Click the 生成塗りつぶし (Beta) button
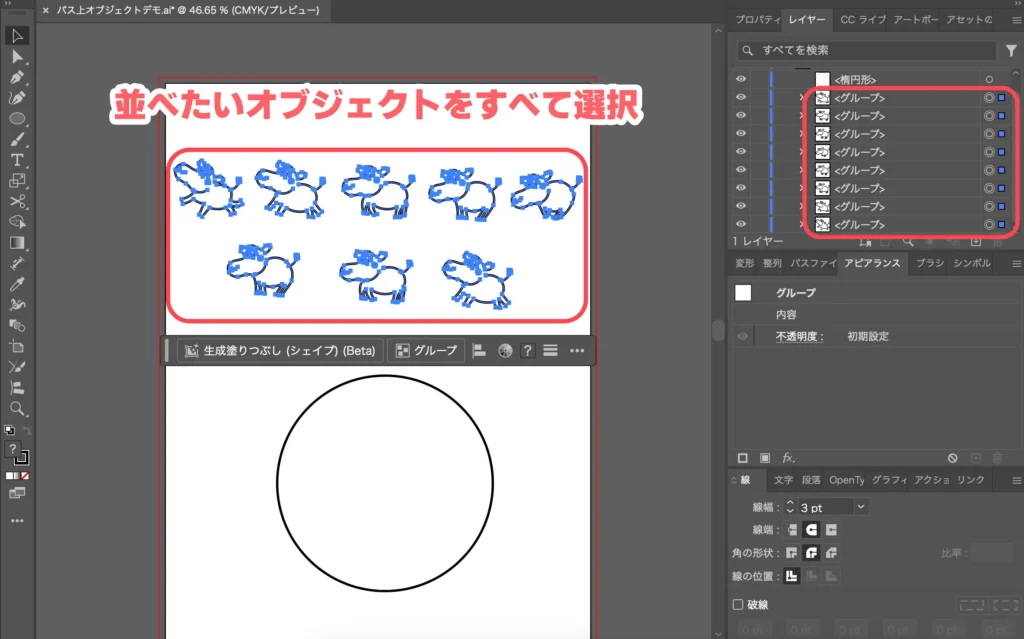This screenshot has height=639, width=1024. point(281,350)
